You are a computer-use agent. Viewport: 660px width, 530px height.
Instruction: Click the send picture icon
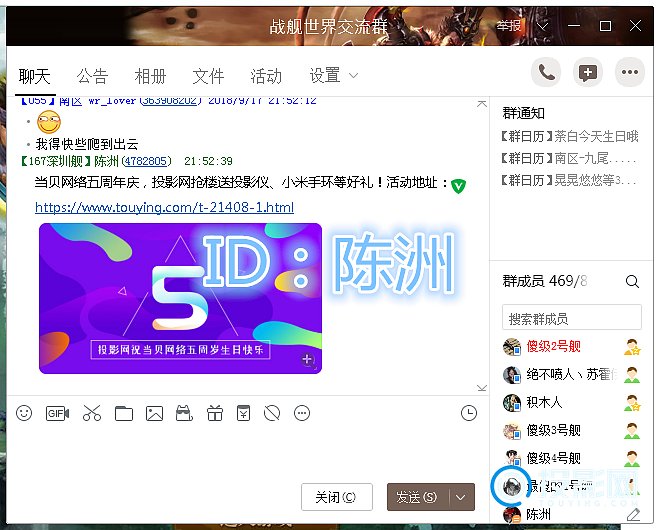154,413
